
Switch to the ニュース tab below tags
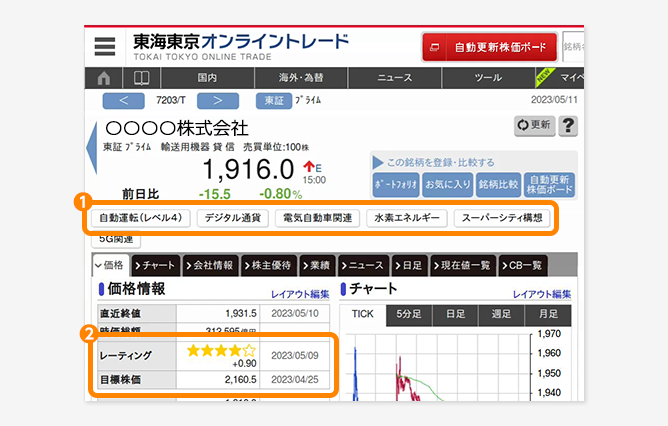[363, 265]
